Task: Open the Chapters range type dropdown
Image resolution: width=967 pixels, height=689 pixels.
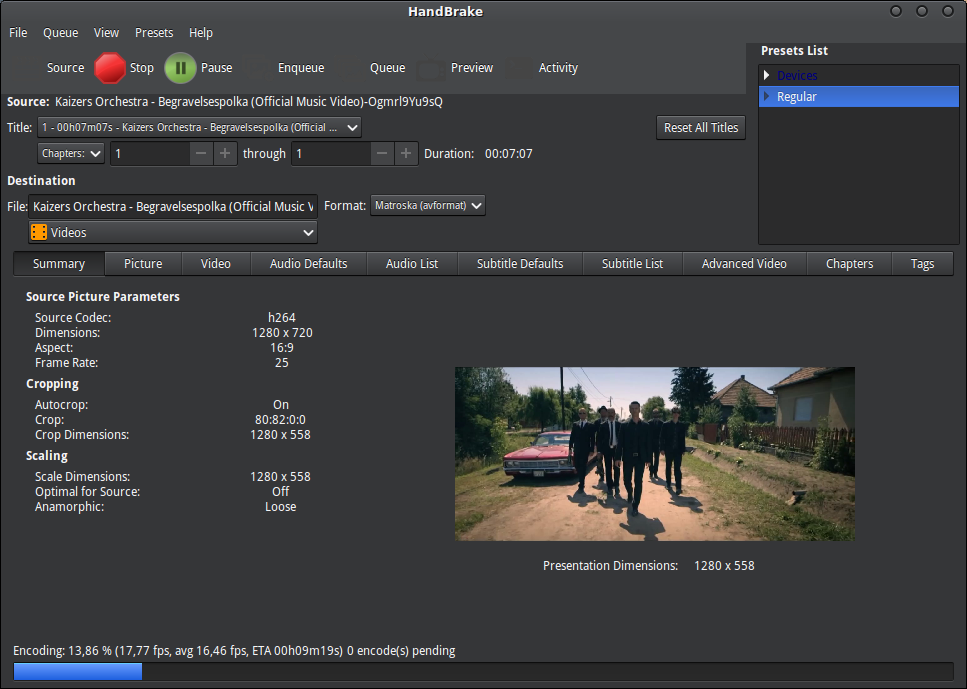Action: (x=71, y=154)
